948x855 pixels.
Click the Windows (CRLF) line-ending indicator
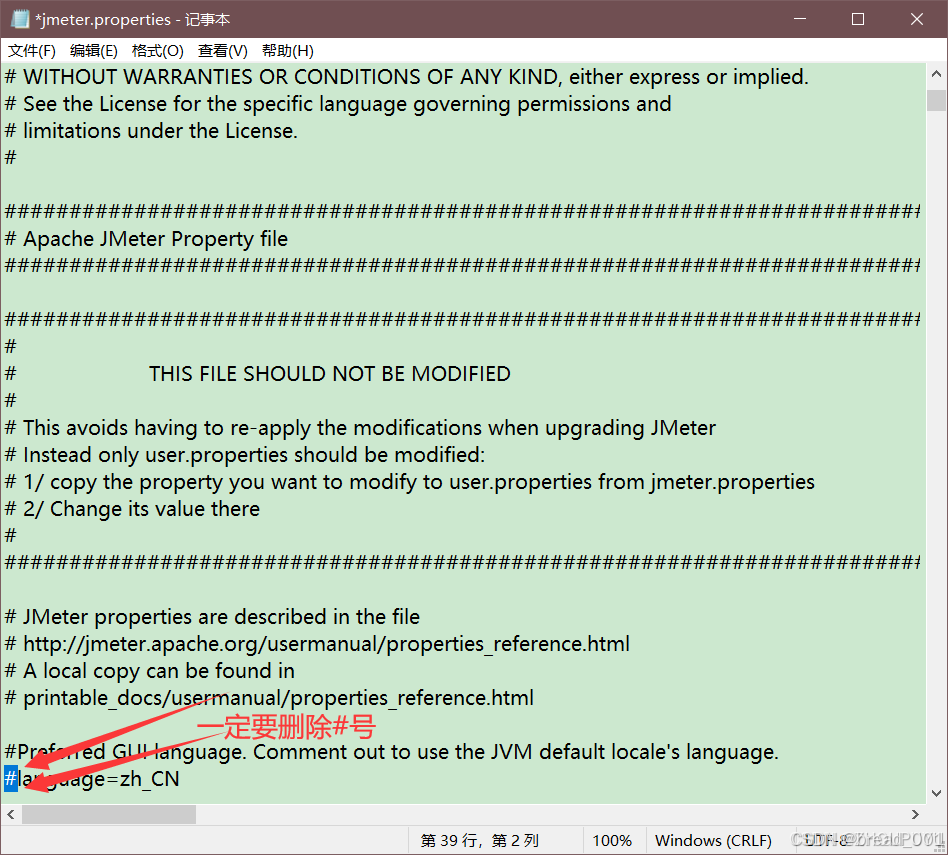713,840
